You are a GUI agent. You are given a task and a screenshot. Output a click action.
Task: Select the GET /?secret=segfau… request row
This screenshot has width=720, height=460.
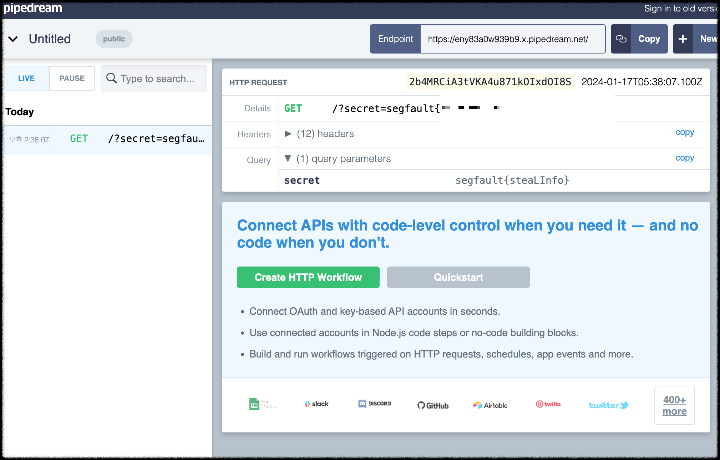point(107,140)
